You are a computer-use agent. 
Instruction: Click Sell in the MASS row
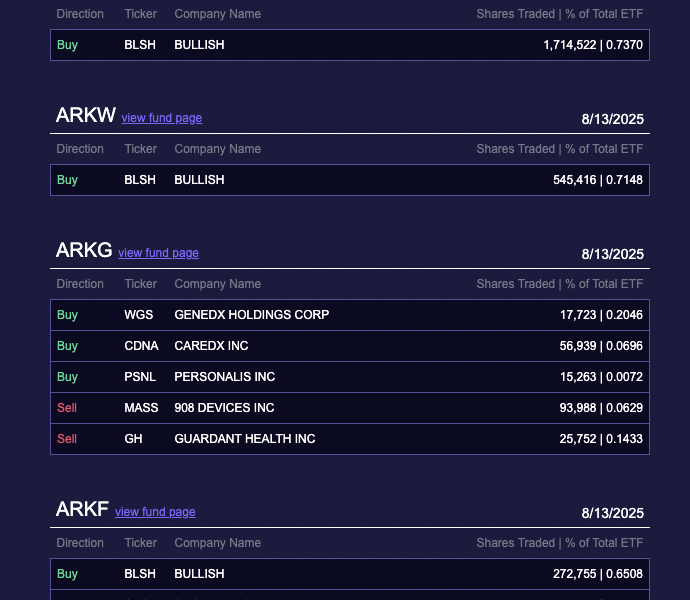tap(67, 408)
